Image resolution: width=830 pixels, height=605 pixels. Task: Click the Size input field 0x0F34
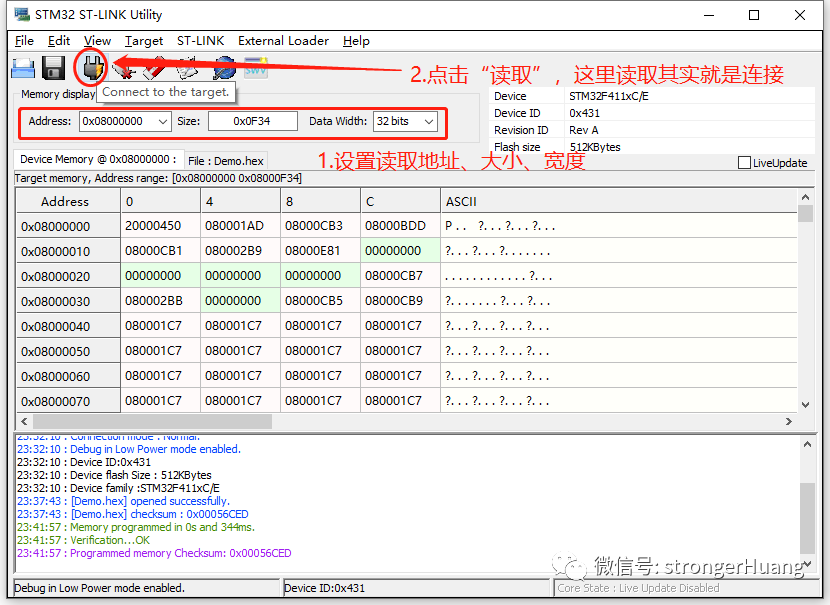click(252, 121)
